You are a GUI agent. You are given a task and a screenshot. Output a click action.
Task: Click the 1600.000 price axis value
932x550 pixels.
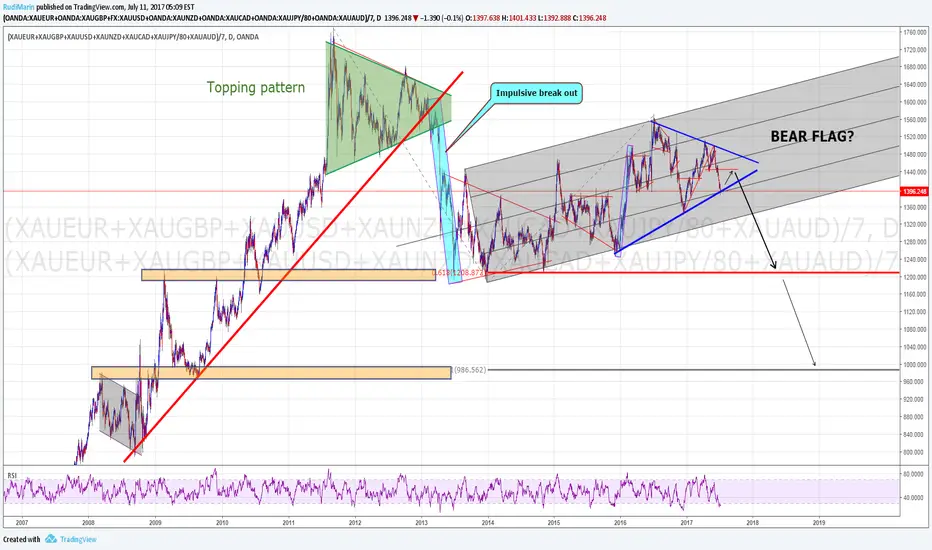click(914, 102)
